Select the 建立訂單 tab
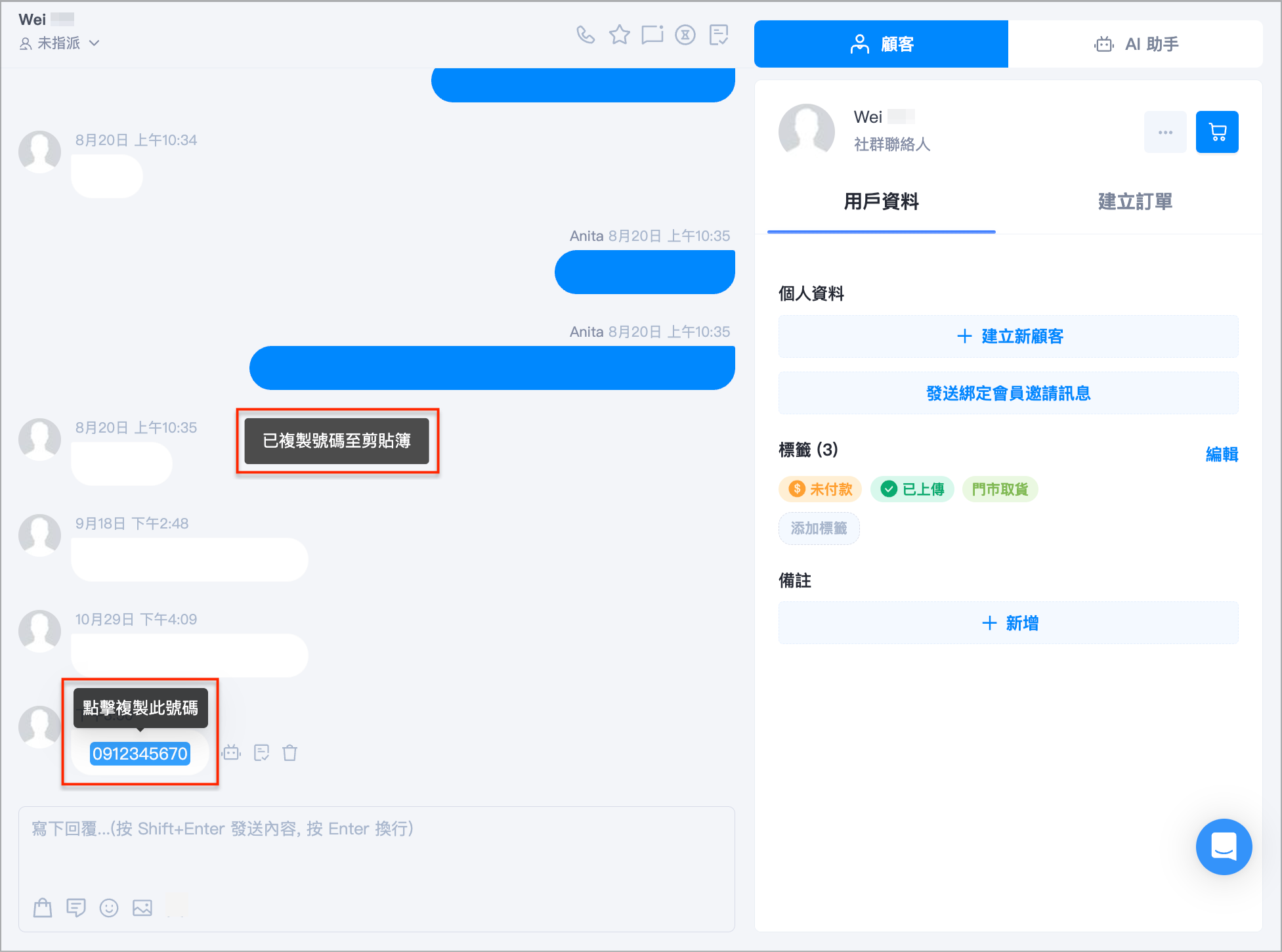This screenshot has width=1282, height=952. pos(1135,202)
